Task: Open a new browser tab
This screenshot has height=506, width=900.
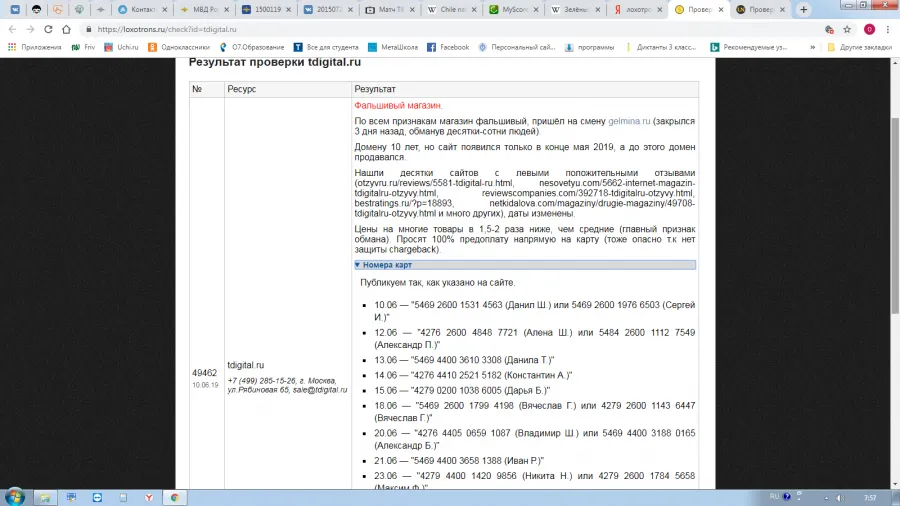Action: tap(804, 9)
